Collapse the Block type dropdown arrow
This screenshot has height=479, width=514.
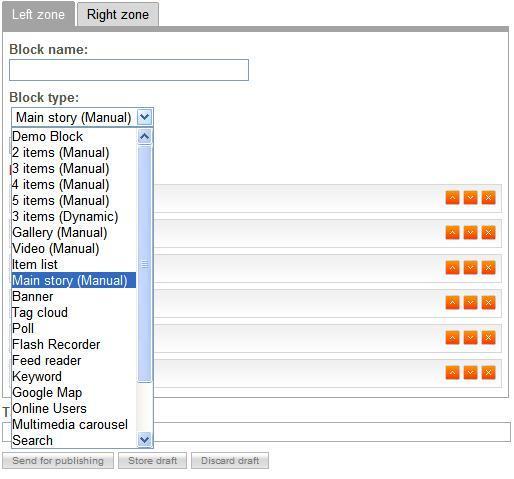tap(145, 117)
